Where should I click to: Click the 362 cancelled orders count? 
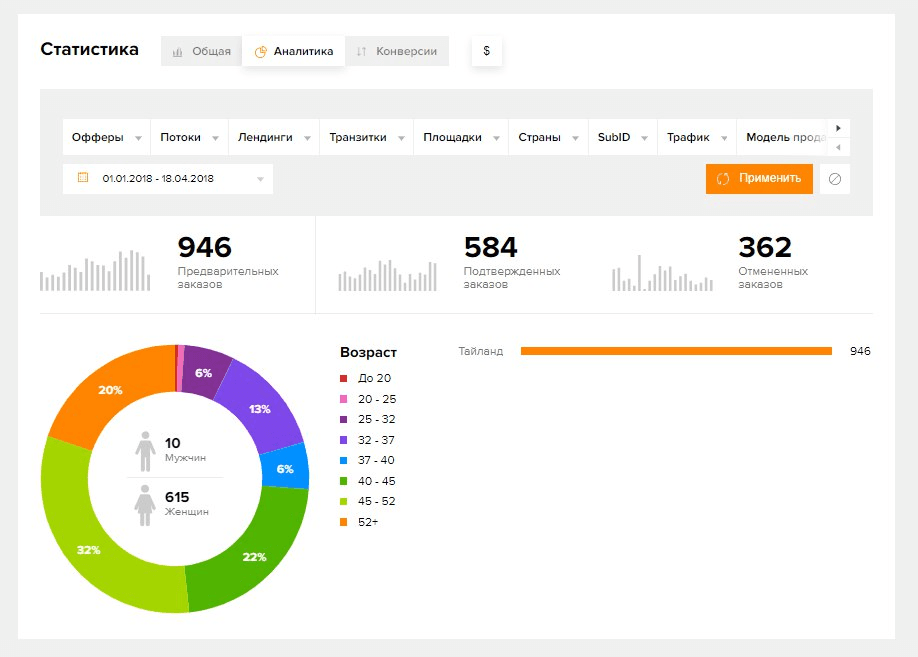click(x=765, y=247)
